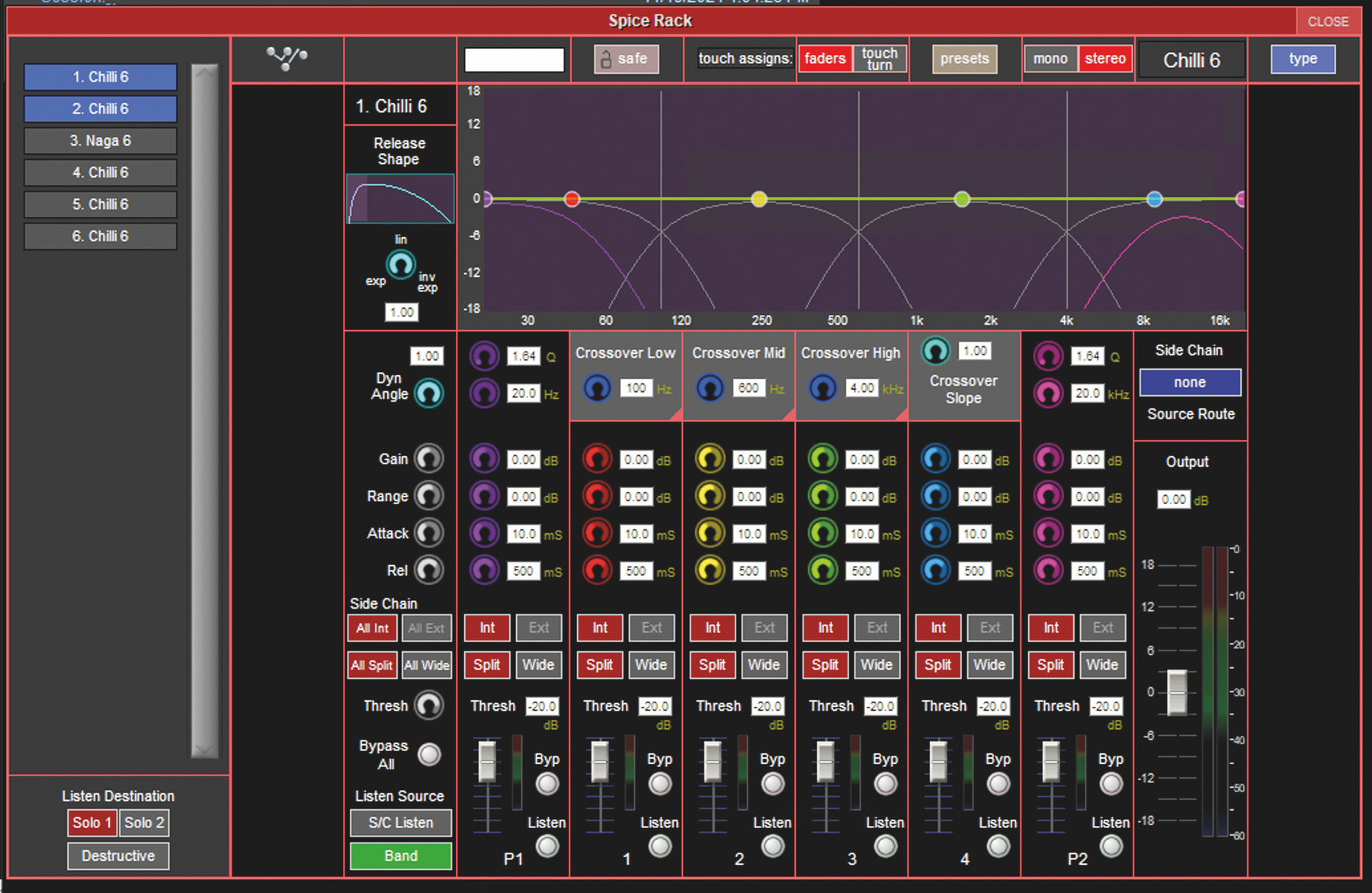Screen dimensions: 1372x893
Task: Click band 3 green attack knob
Action: [x=823, y=532]
